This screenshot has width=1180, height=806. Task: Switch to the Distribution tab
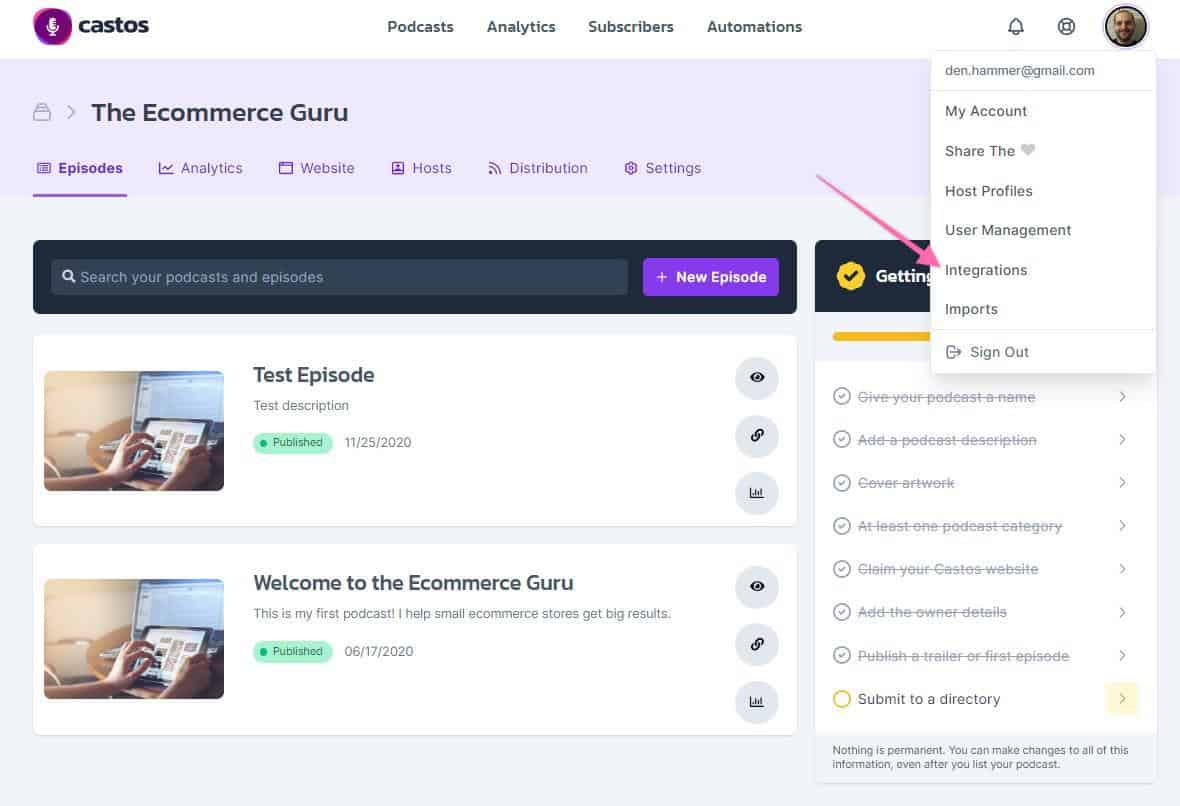[537, 168]
